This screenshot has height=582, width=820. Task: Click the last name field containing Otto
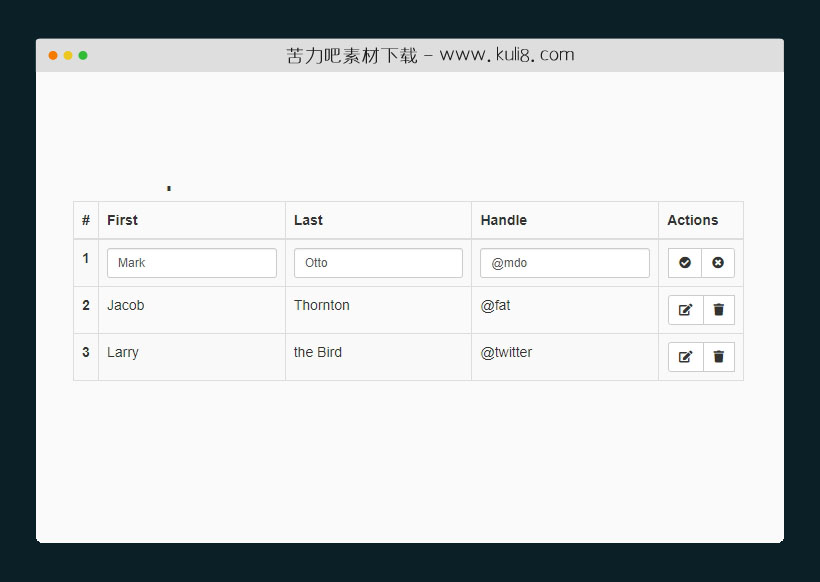click(378, 263)
